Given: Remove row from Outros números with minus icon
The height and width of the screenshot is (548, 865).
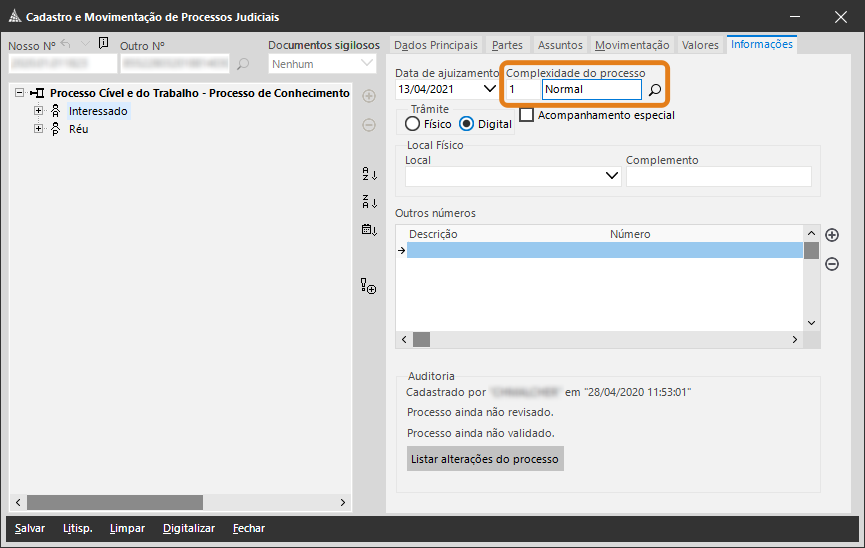Looking at the screenshot, I should [x=831, y=264].
